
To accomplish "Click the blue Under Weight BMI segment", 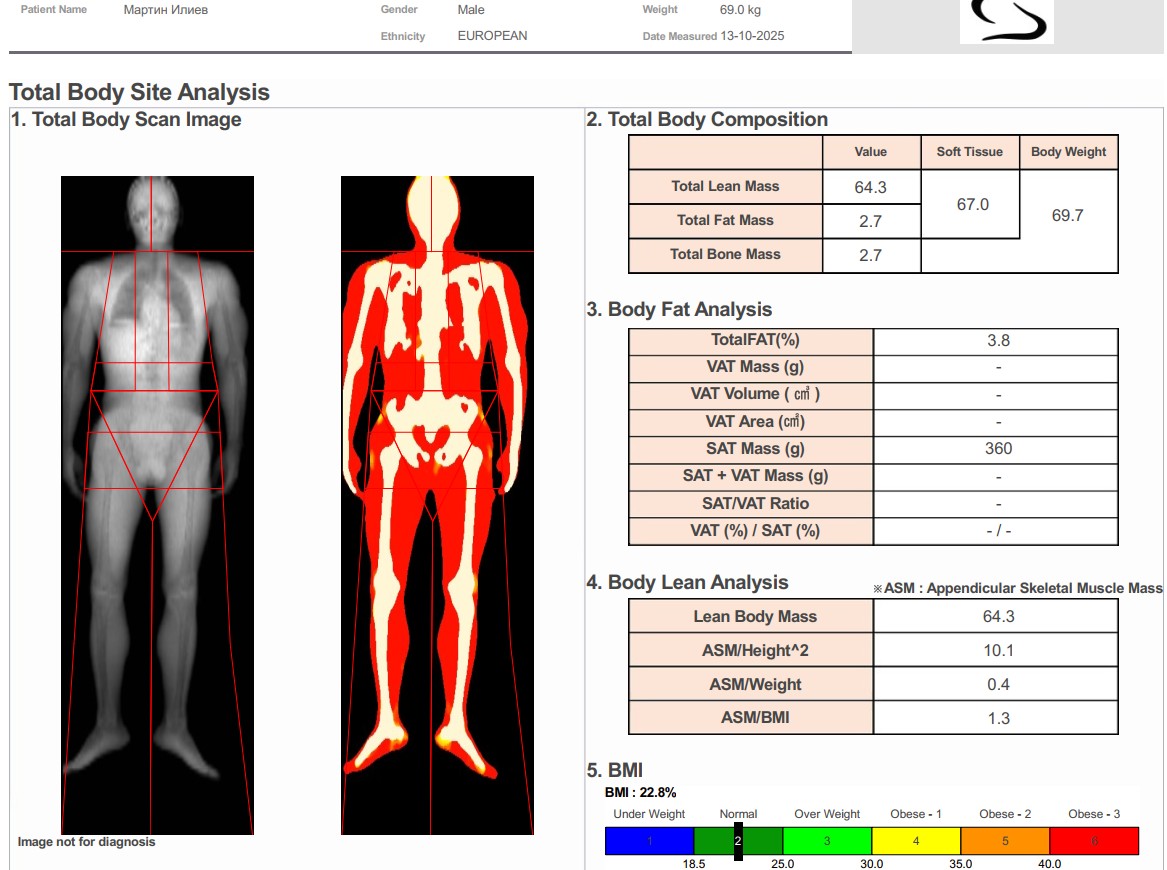I will point(649,841).
